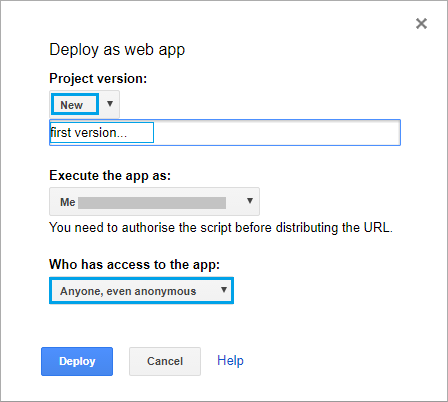This screenshot has width=448, height=402.
Task: Open the Help link
Action: (230, 361)
